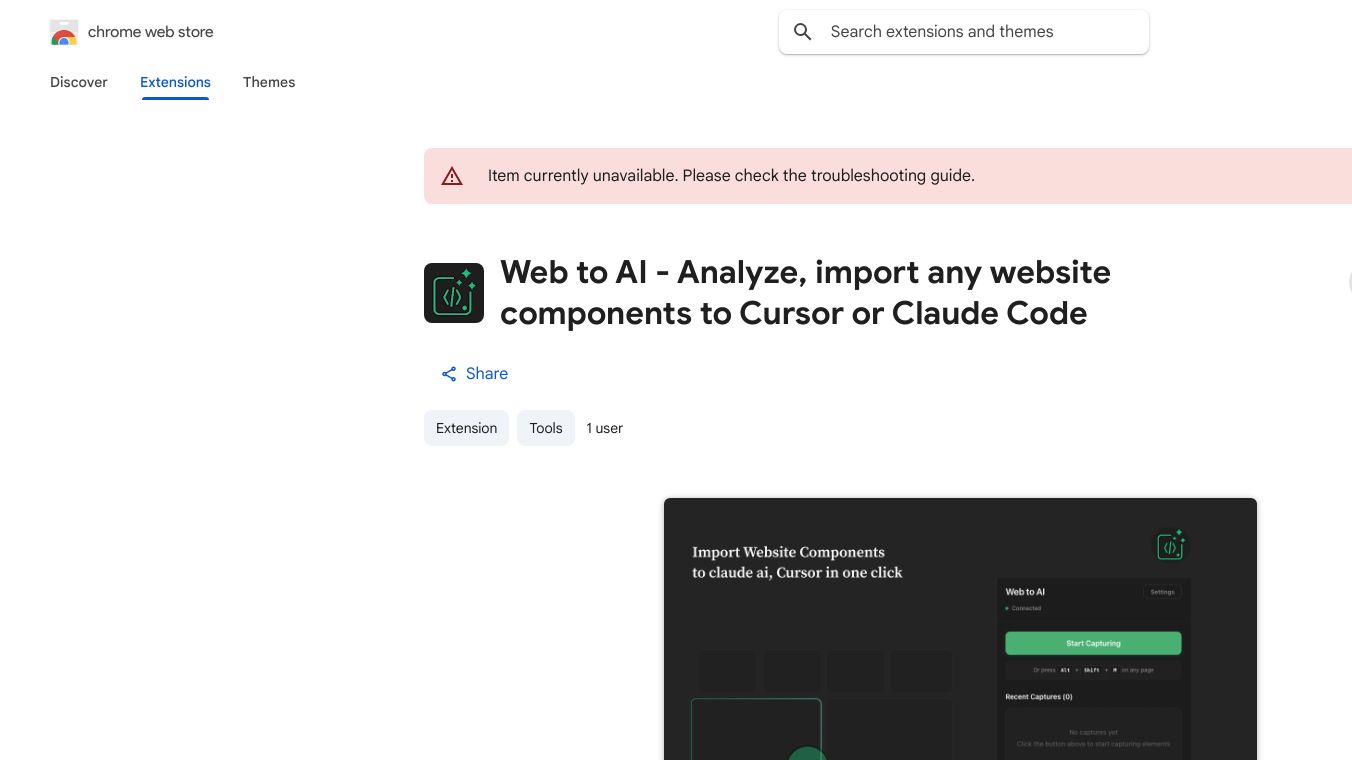Image resolution: width=1352 pixels, height=760 pixels.
Task: Click the green Connected status dot in preview
Action: (1007, 608)
